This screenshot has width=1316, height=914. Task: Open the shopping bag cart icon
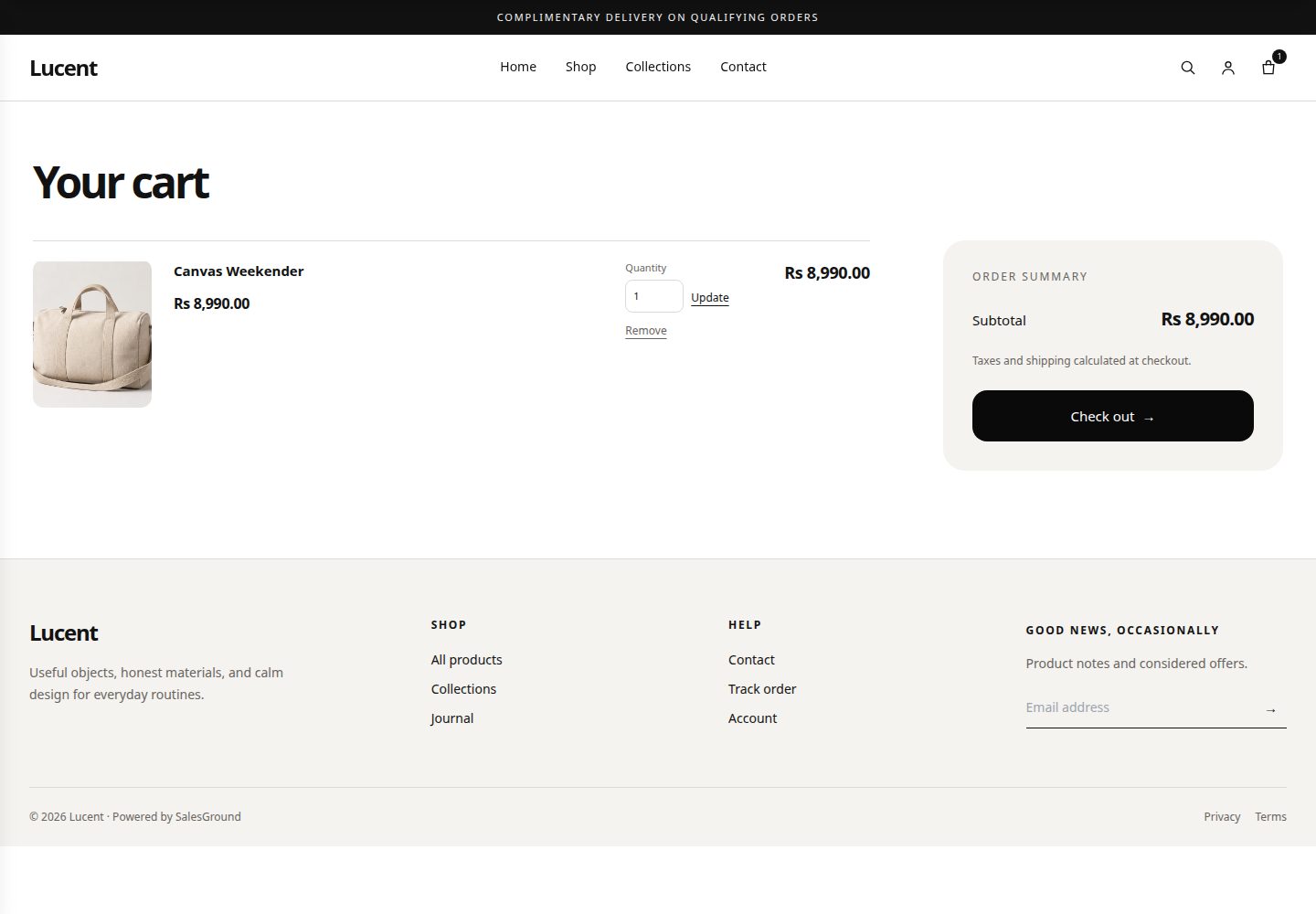coord(1268,67)
